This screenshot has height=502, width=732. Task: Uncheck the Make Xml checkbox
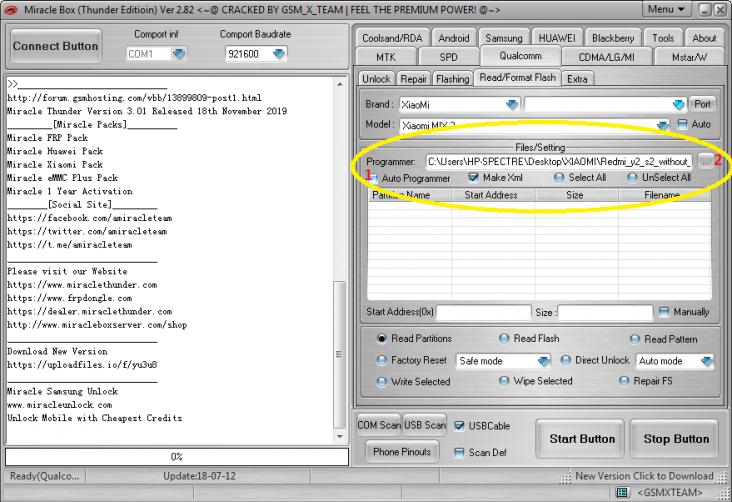473,177
